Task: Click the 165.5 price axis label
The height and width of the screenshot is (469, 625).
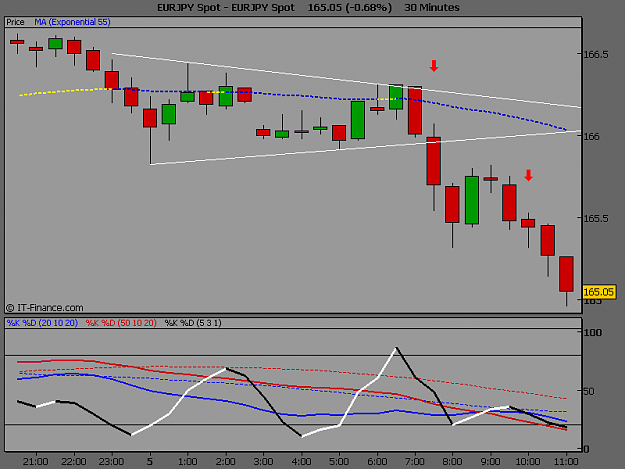Action: pos(596,218)
